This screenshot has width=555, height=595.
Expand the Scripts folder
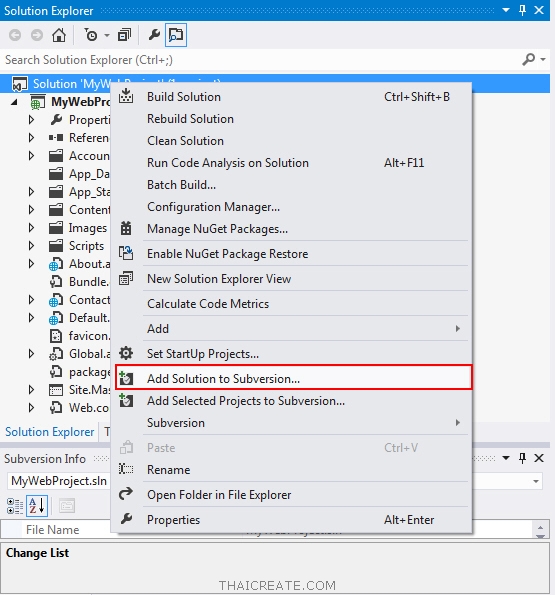31,246
